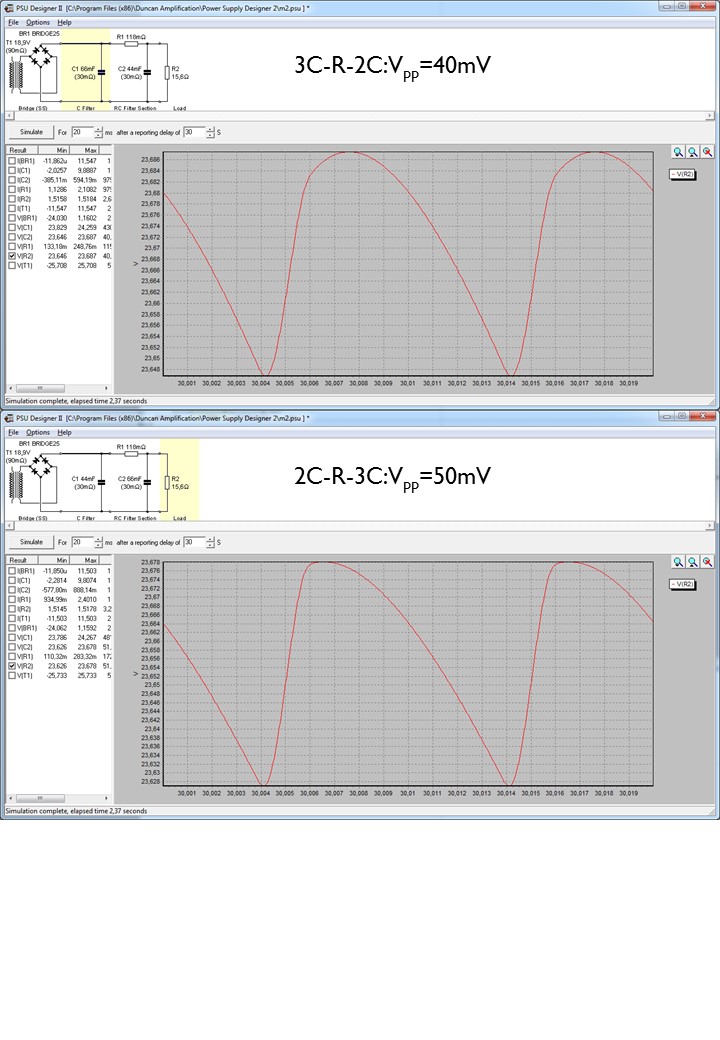This screenshot has height=1040, width=720.
Task: Click results list horizontal scrollbar thumb in 3C-R-2C window
Action: [x=40, y=388]
